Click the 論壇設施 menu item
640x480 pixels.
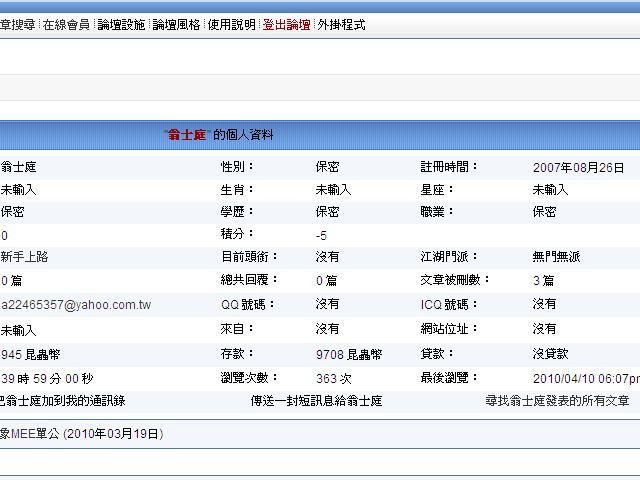click(121, 25)
